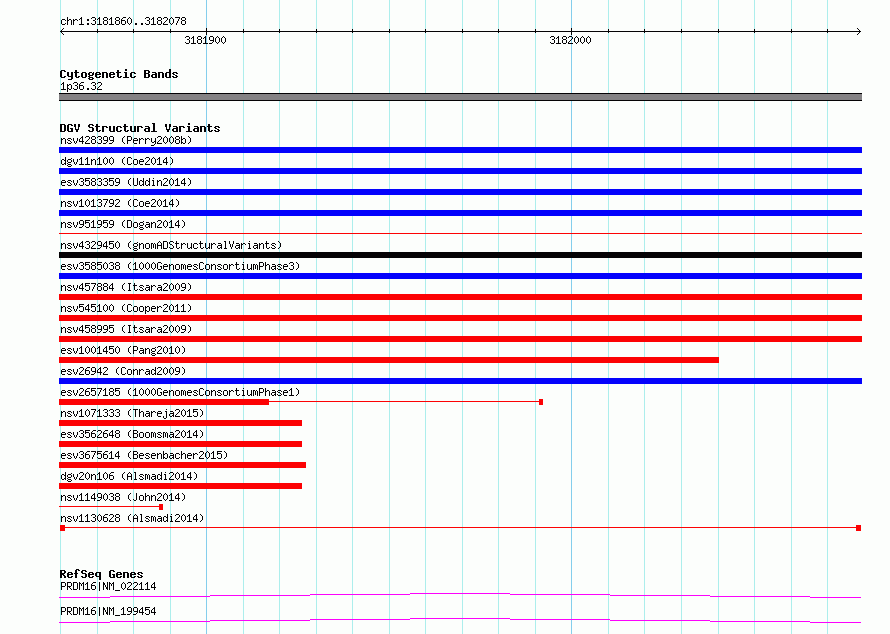This screenshot has width=890, height=634.
Task: Click the blue bar under dgv11n100 (Coe2014)
Action: click(460, 171)
